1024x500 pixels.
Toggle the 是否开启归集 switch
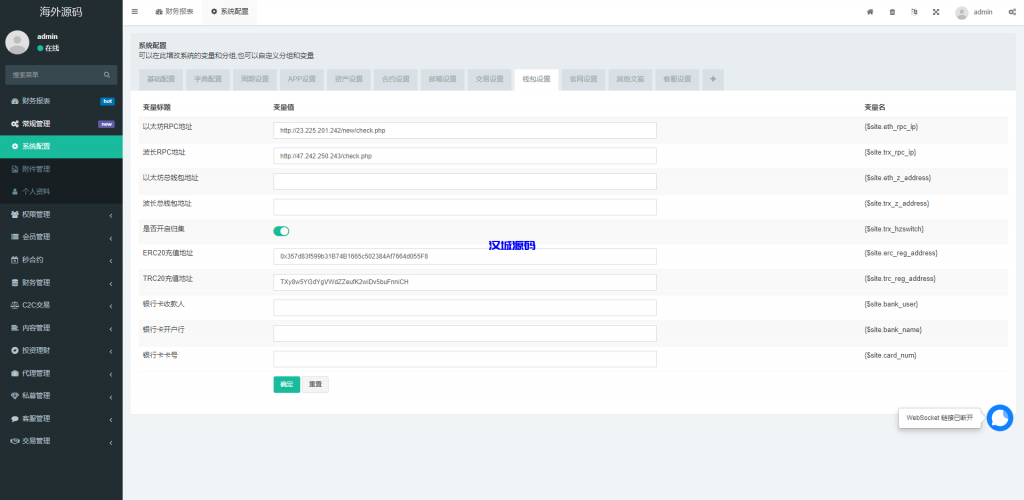(281, 231)
